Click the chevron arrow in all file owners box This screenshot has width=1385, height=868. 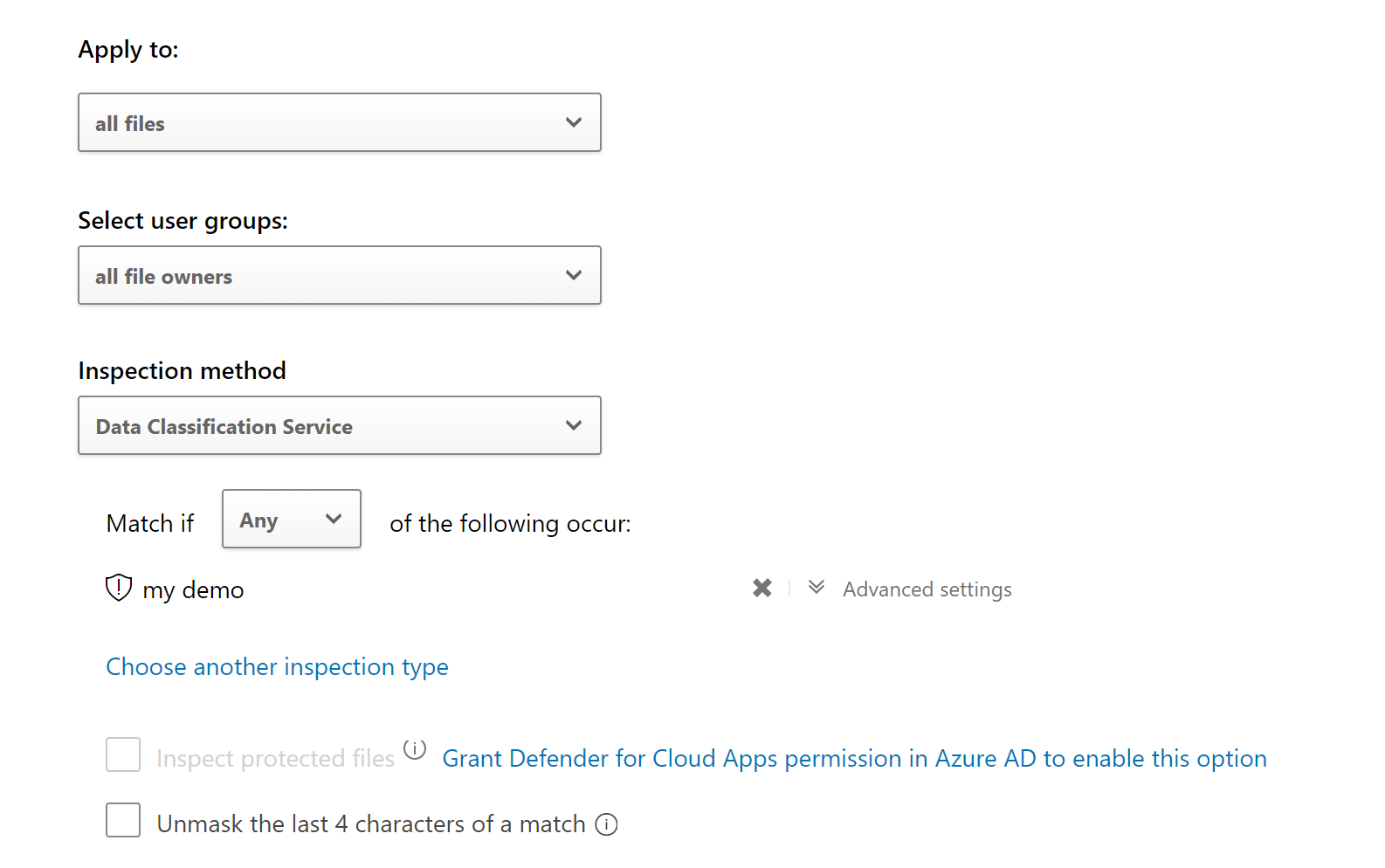[573, 275]
